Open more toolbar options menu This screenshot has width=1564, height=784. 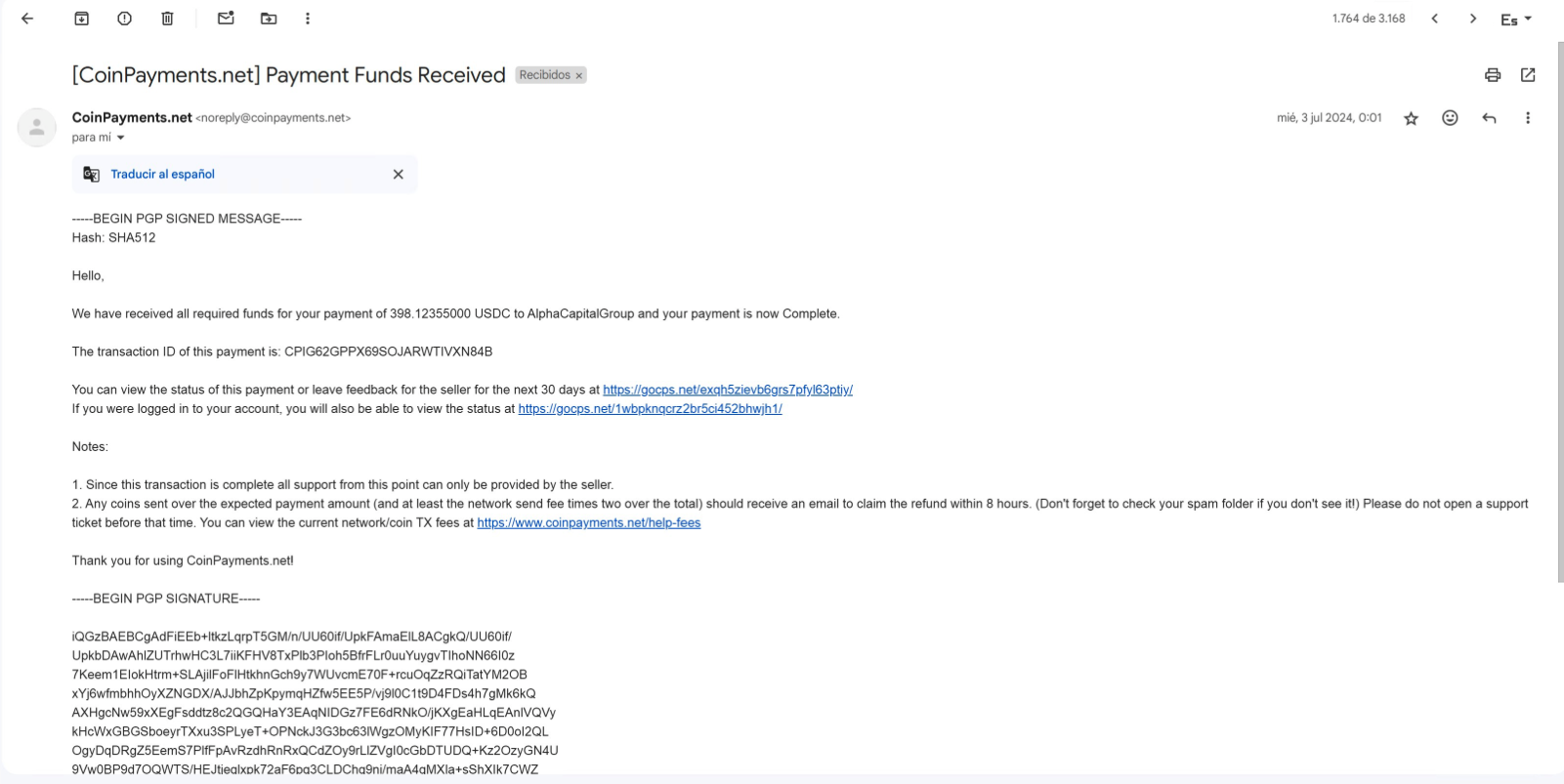coord(308,19)
